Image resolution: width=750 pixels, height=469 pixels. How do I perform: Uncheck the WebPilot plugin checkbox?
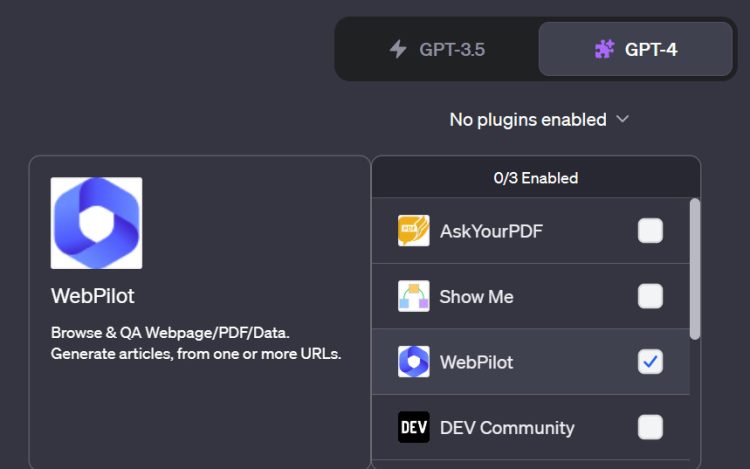650,362
